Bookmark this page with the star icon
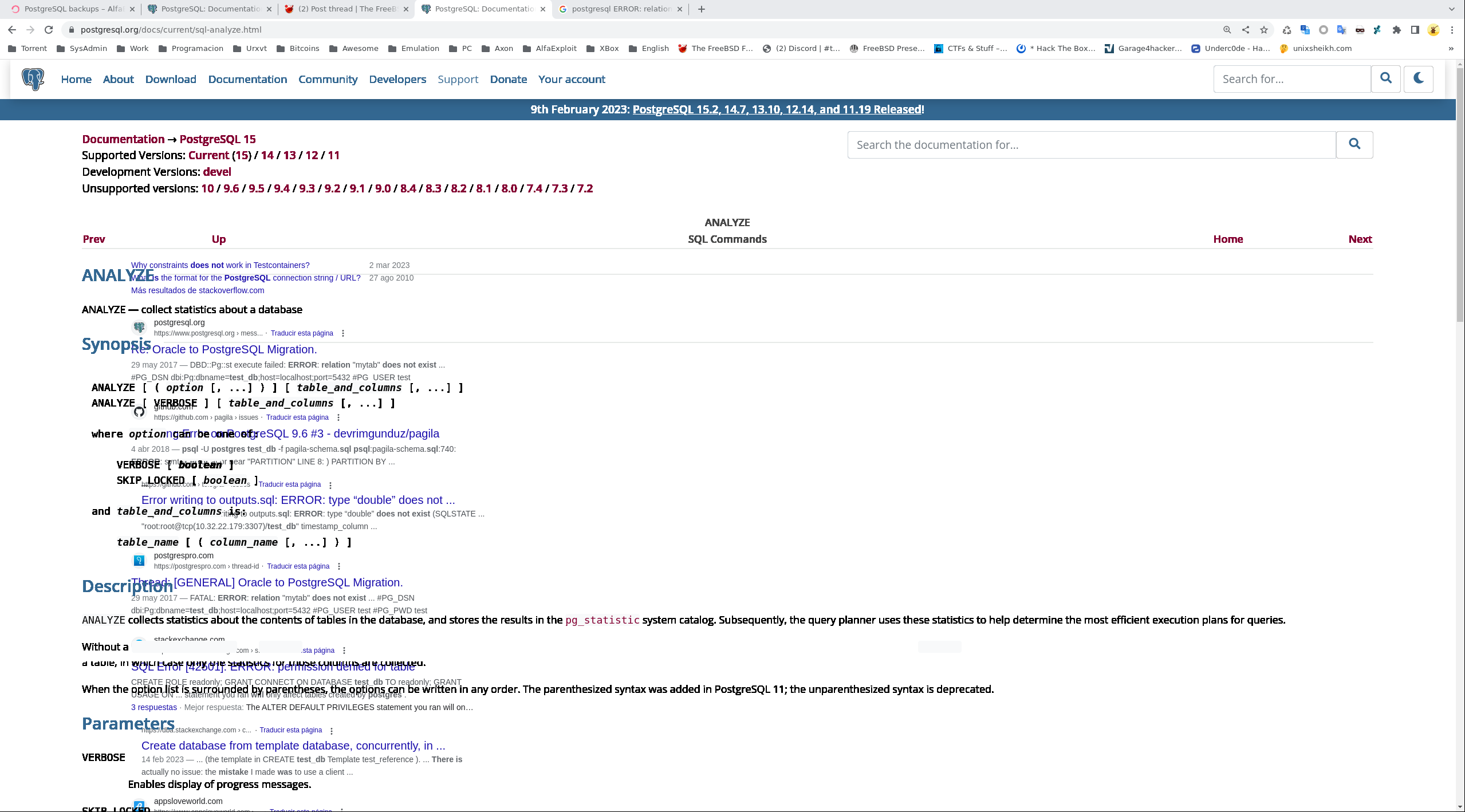The width and height of the screenshot is (1465, 812). (1263, 30)
